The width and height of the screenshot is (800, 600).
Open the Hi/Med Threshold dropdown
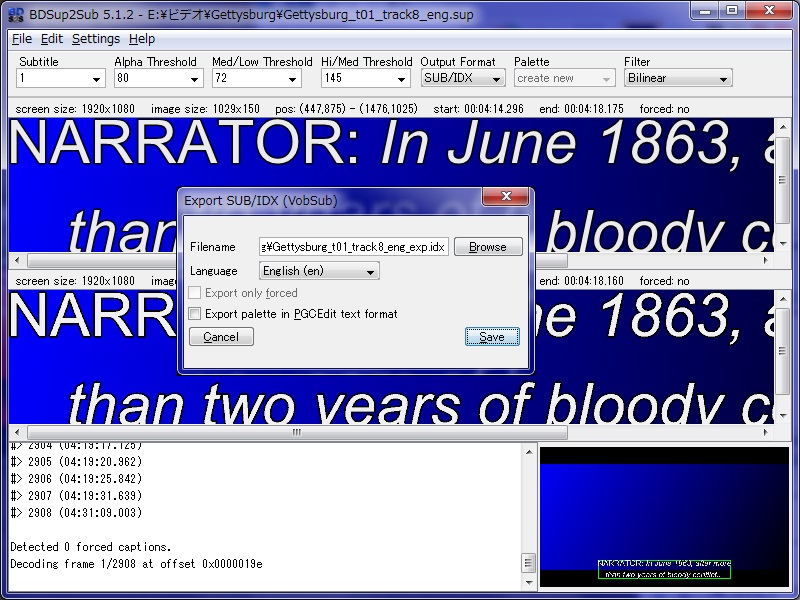[x=366, y=78]
